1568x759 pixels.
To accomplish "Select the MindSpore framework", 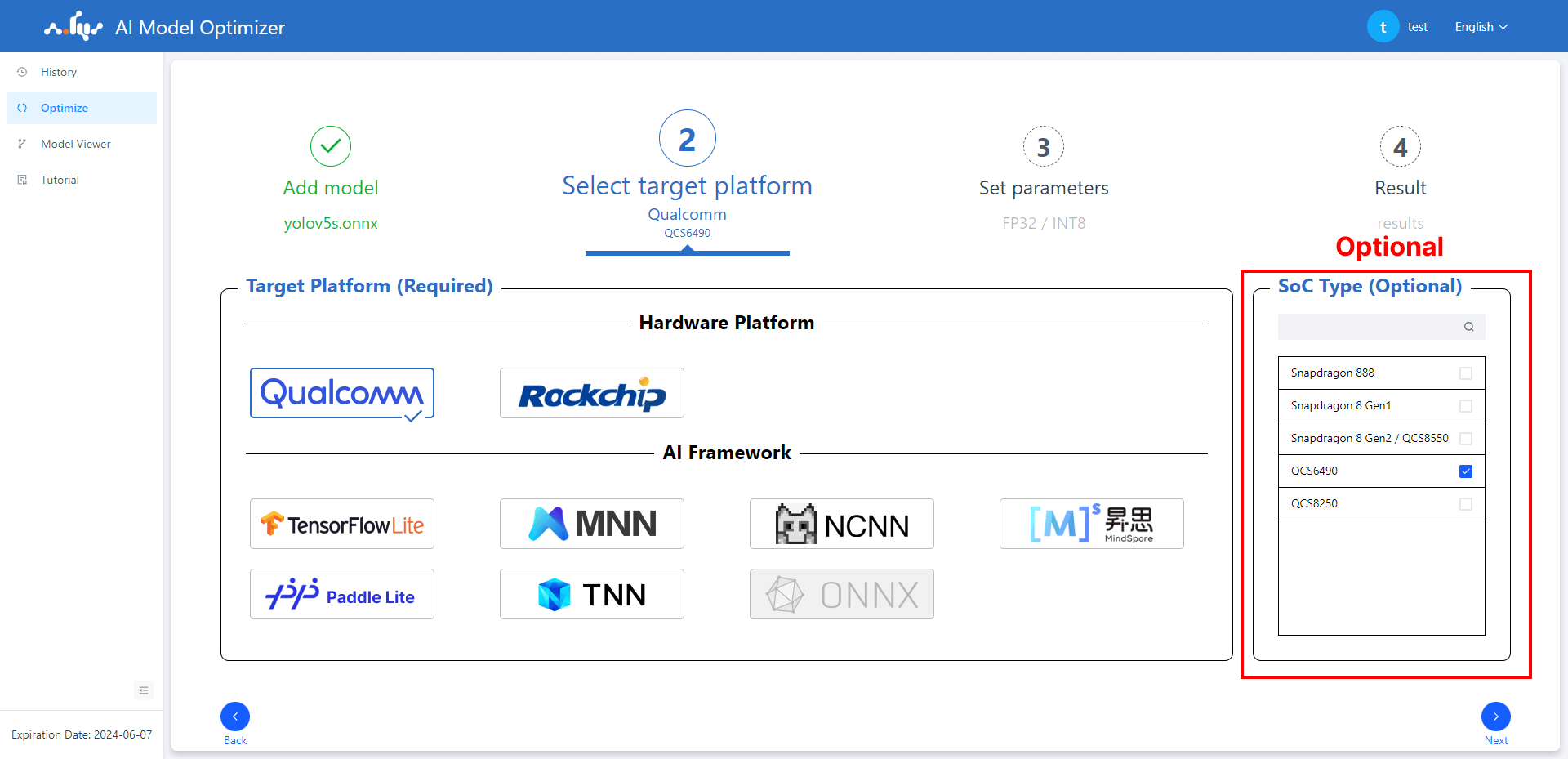I will [x=1091, y=524].
